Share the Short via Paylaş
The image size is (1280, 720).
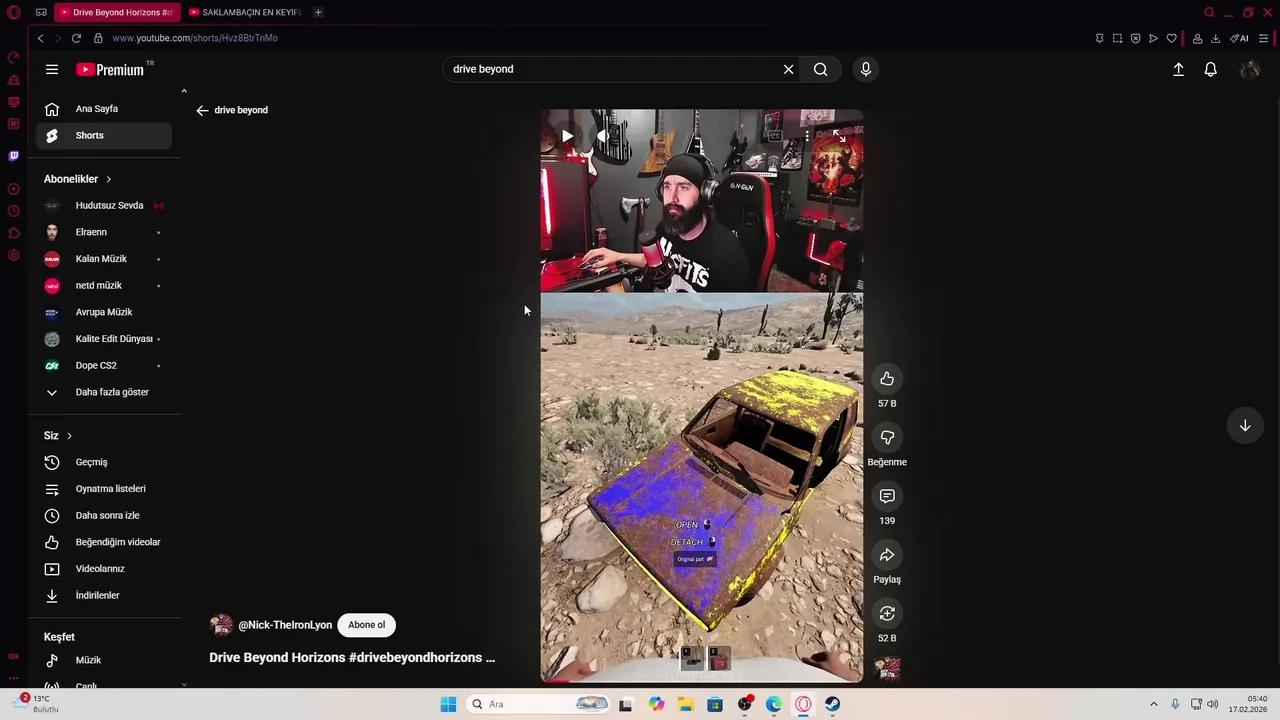[x=887, y=555]
